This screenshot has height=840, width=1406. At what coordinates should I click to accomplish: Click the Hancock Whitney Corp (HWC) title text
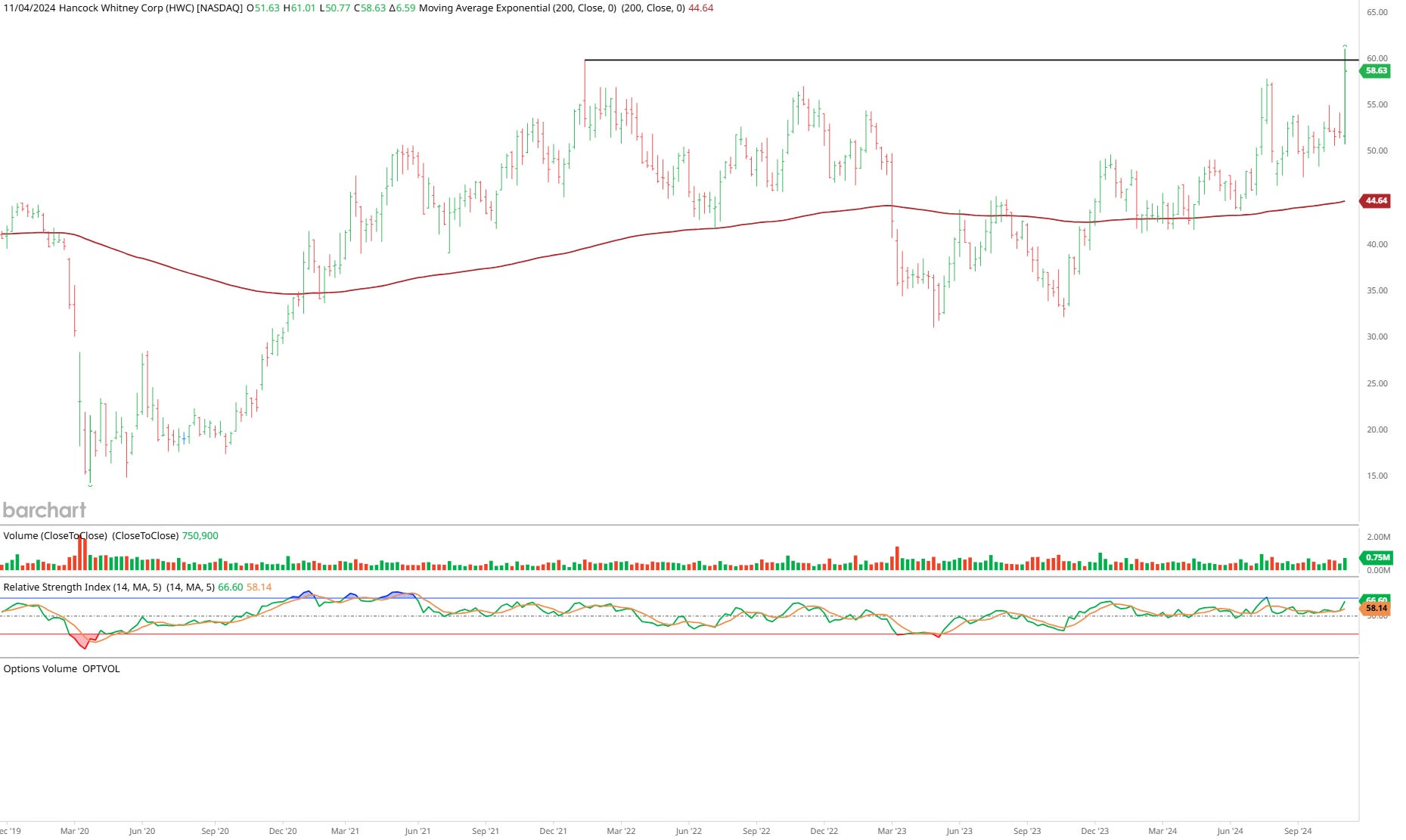(126, 8)
